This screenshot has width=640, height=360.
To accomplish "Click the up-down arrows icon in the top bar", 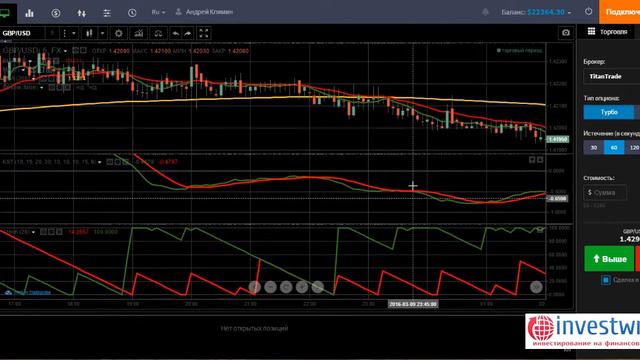I will [x=82, y=13].
